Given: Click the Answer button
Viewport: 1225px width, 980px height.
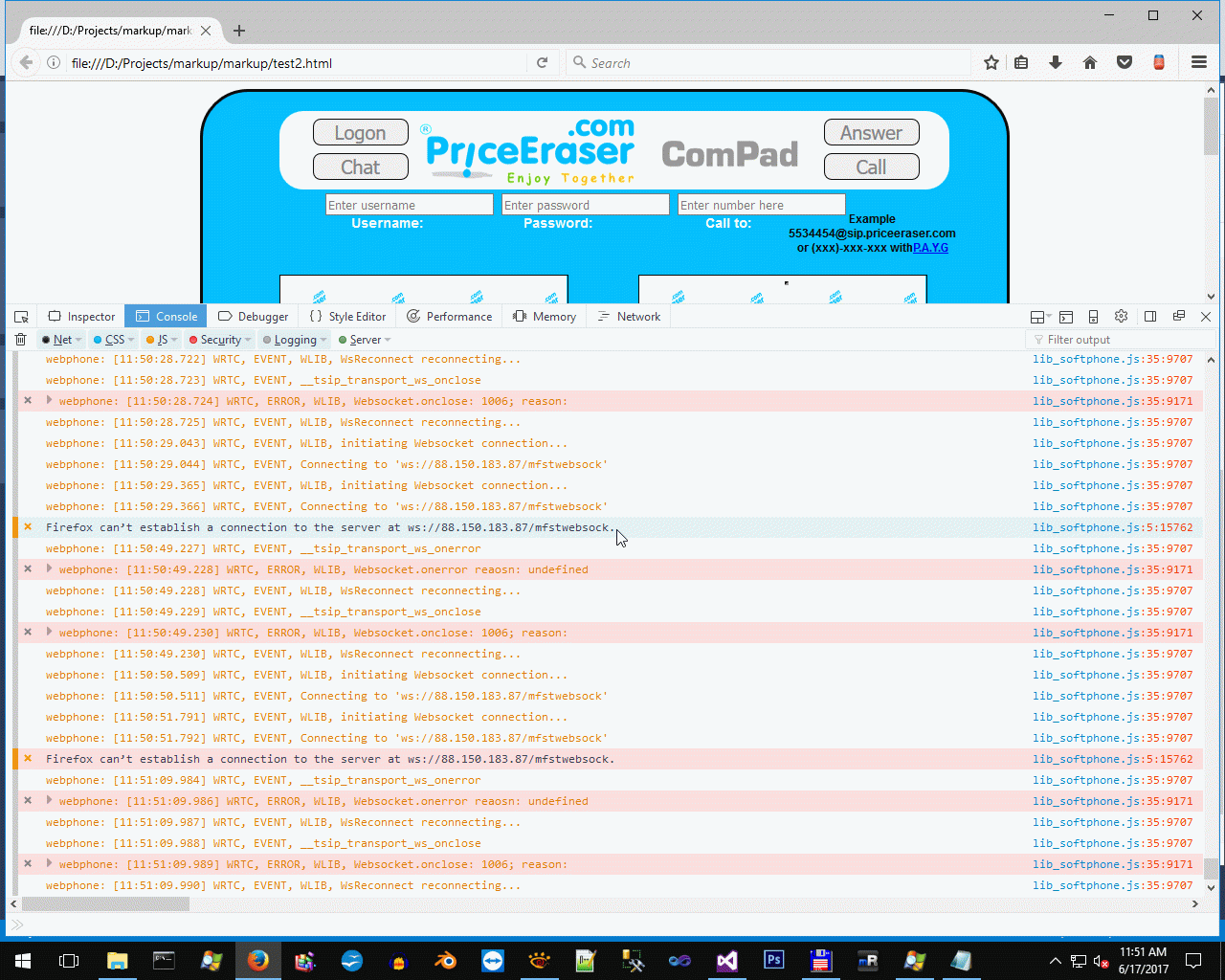Looking at the screenshot, I should pyautogui.click(x=872, y=133).
